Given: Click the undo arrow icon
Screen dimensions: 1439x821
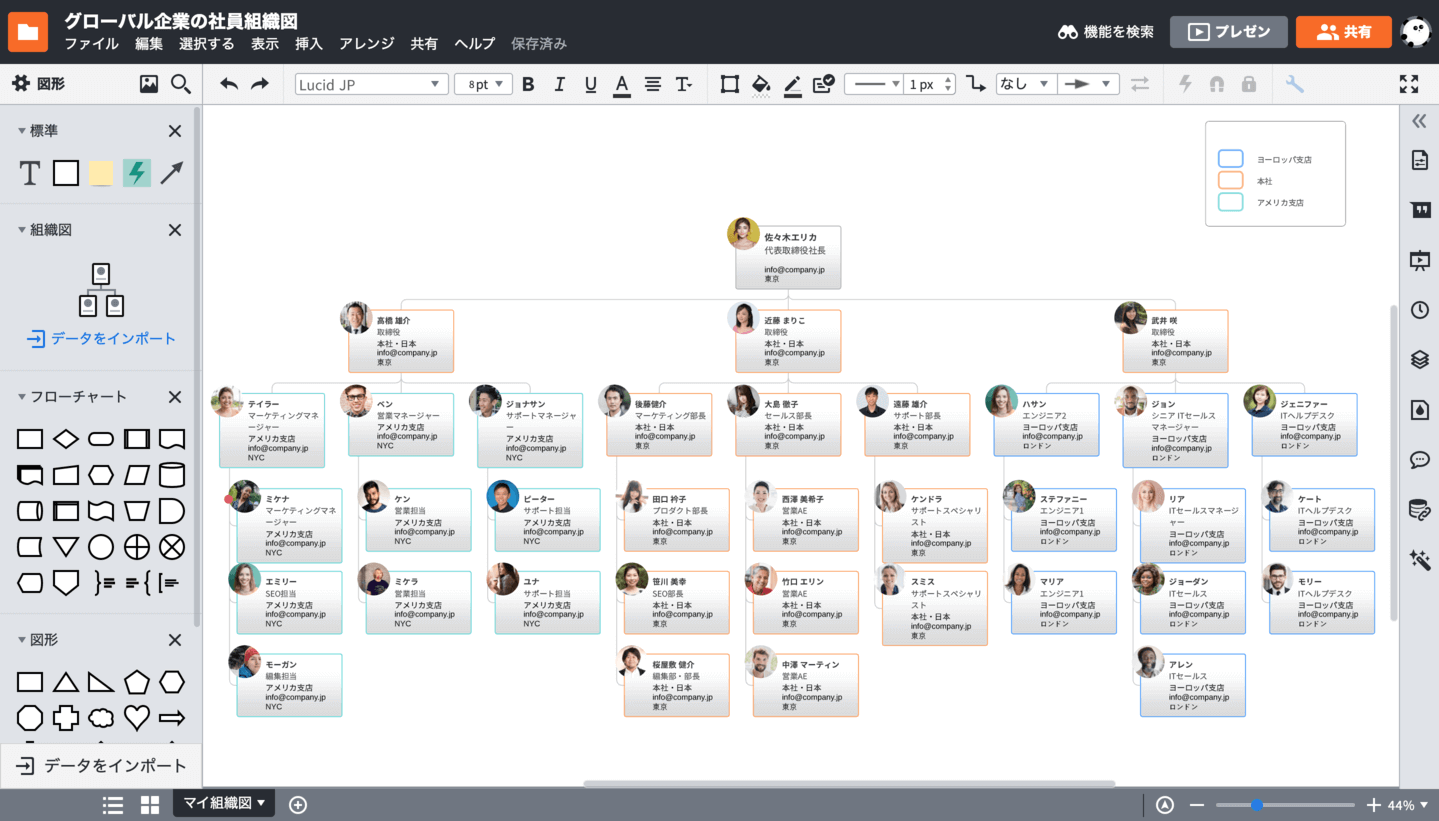Looking at the screenshot, I should pyautogui.click(x=229, y=84).
